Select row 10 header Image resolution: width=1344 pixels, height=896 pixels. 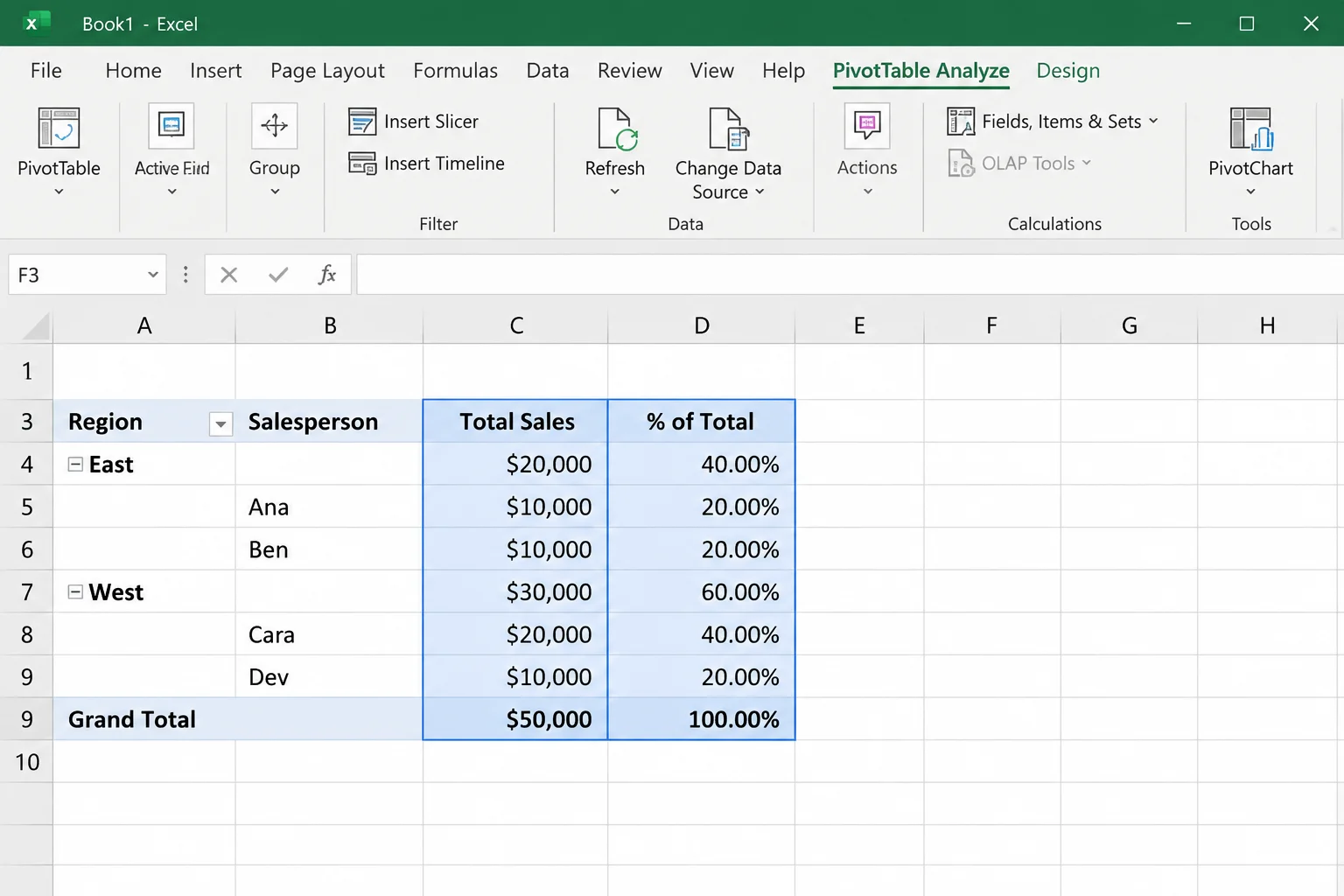27,762
